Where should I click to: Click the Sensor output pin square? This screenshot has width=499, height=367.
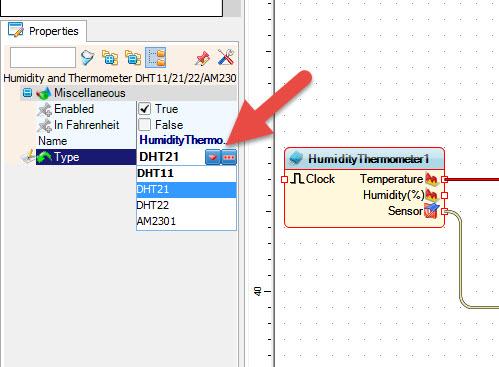coord(444,211)
